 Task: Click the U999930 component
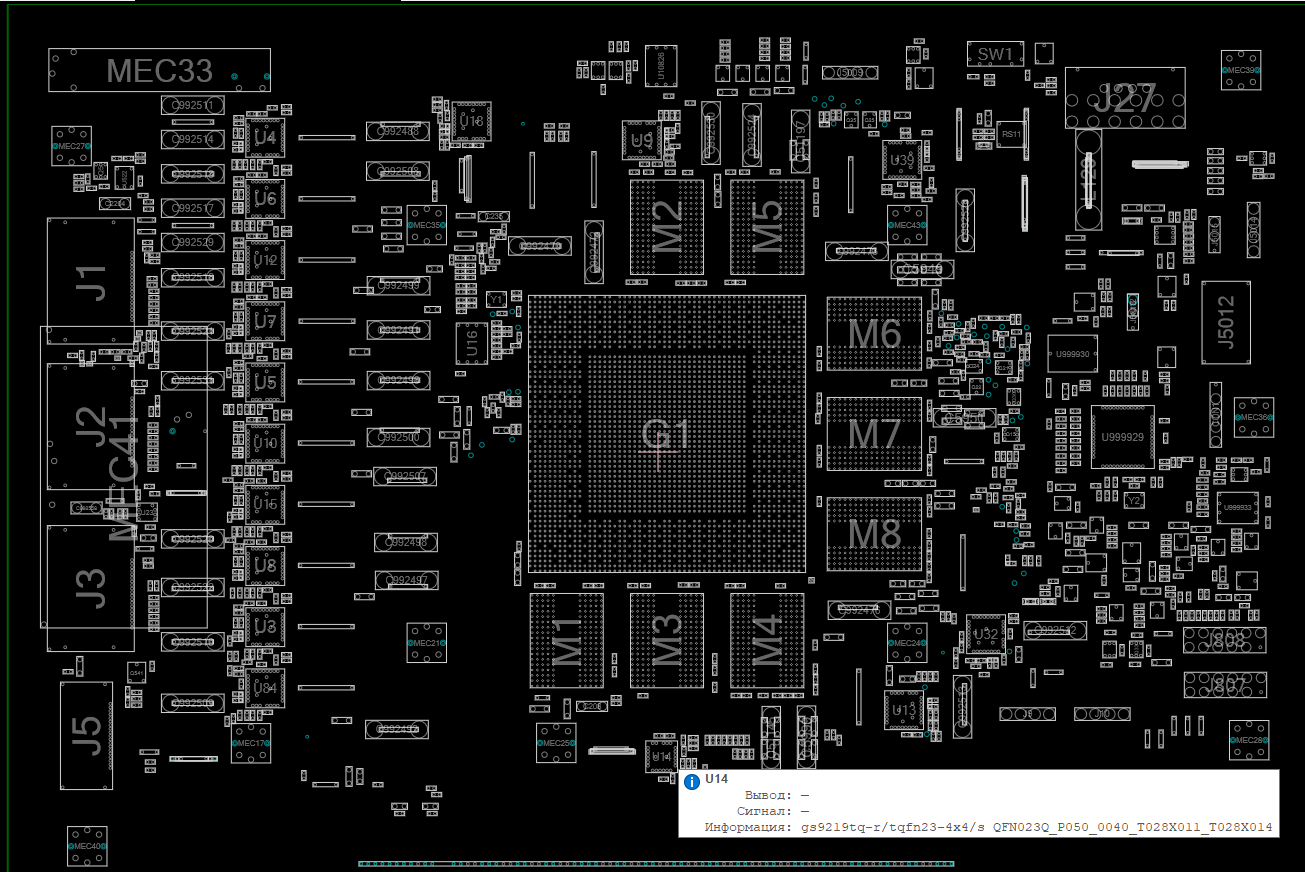point(1071,353)
